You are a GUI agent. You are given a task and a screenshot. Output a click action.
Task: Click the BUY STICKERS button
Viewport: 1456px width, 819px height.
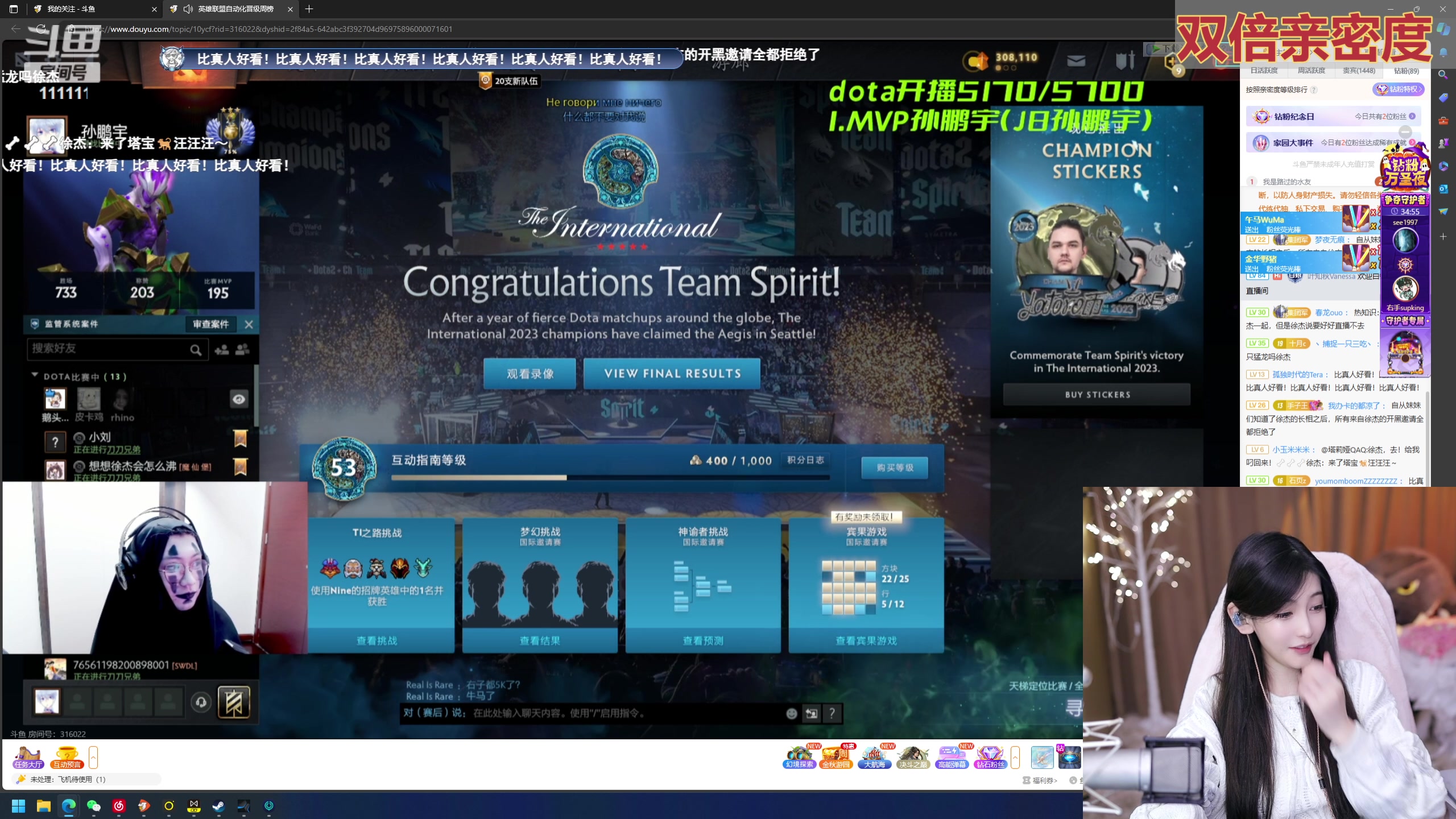tap(1097, 394)
